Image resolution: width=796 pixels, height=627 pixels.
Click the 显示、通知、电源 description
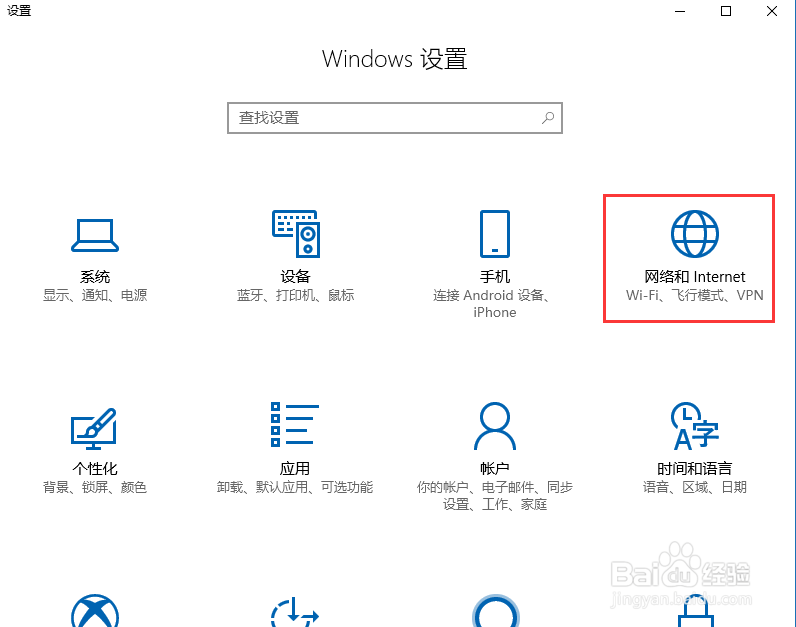(95, 295)
